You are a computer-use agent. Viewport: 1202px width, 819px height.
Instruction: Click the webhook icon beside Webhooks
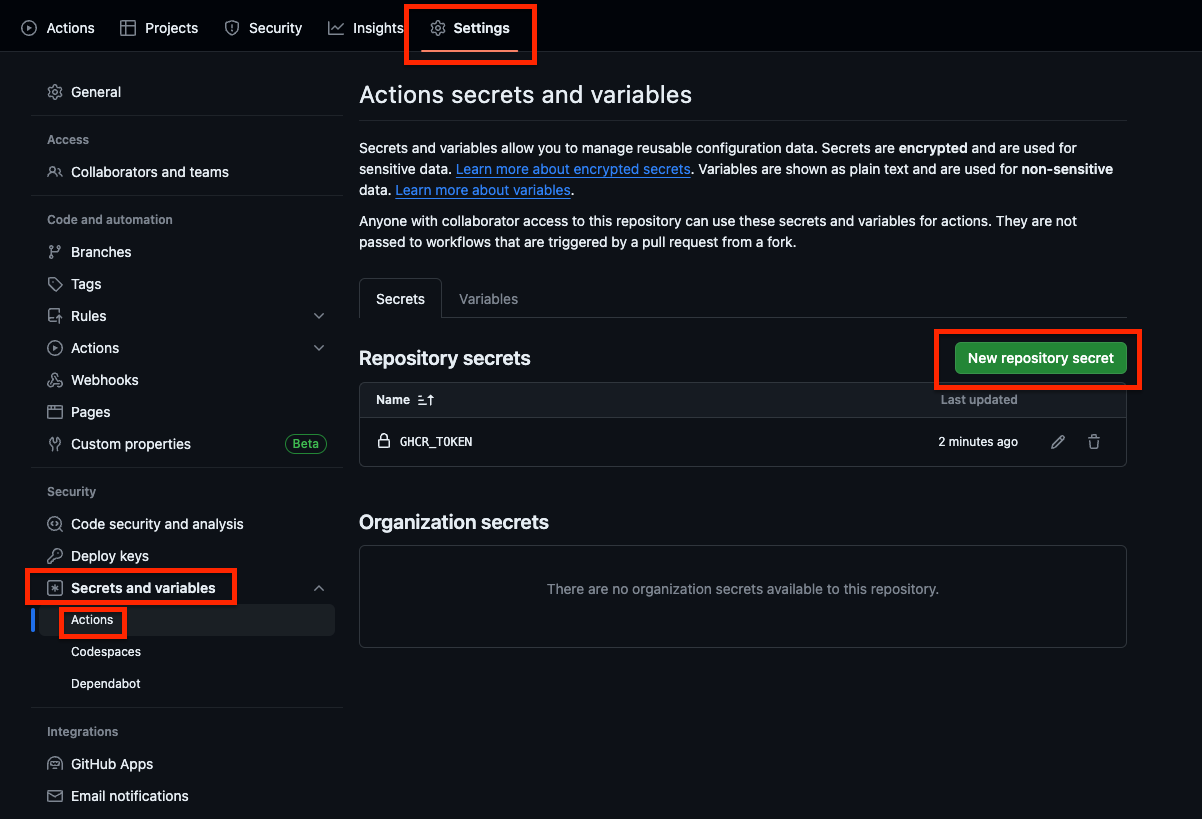pos(55,380)
